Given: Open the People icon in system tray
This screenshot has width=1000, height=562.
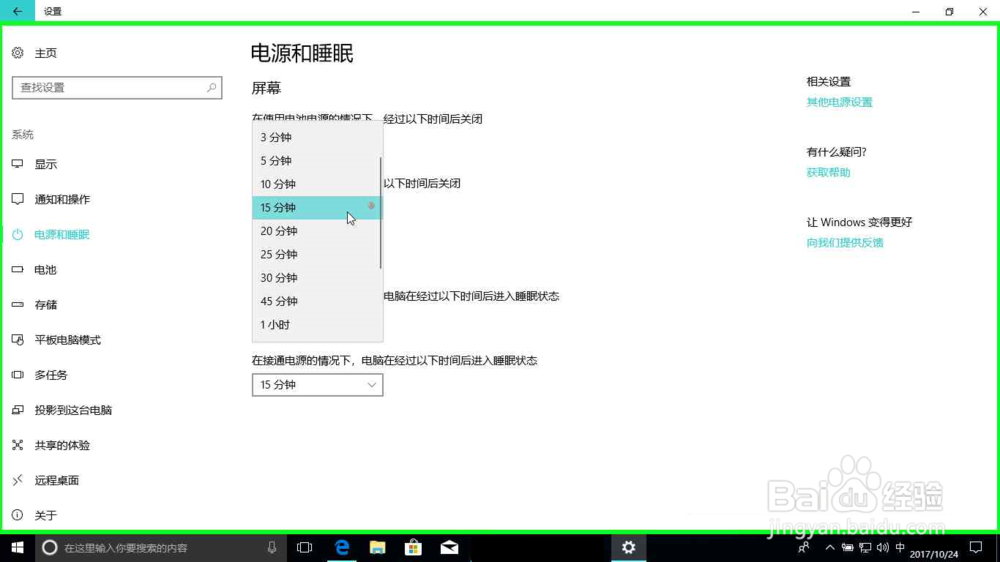Looking at the screenshot, I should (804, 547).
